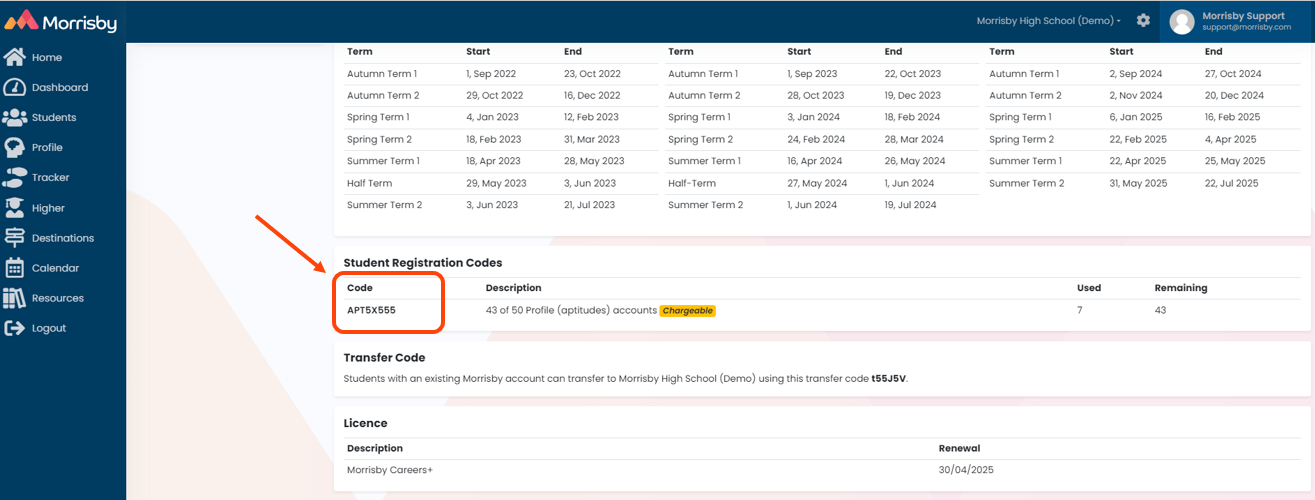This screenshot has height=500, width=1315.
Task: Click the Home house icon
Action: coord(14,57)
